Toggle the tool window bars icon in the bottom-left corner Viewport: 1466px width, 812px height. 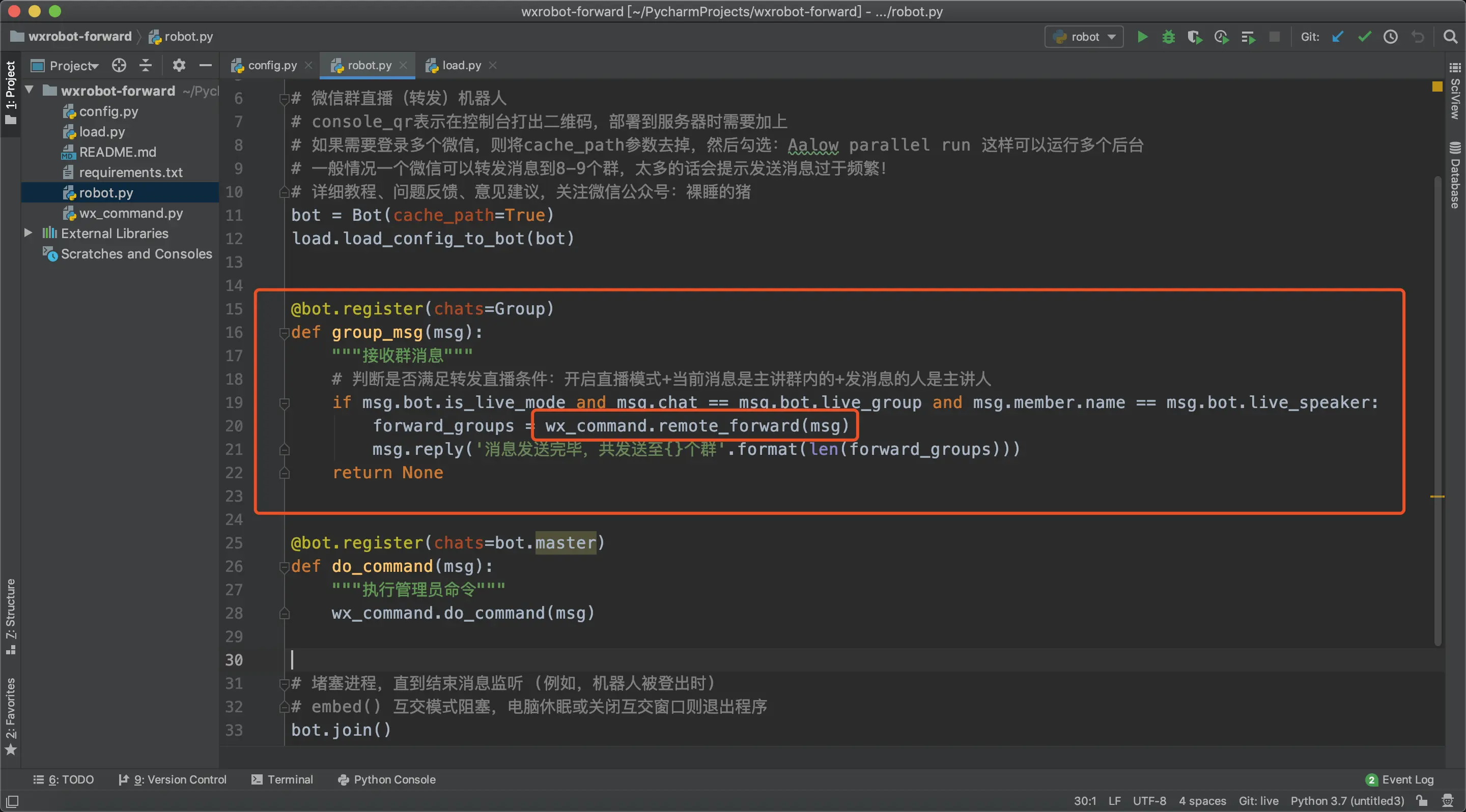coord(11,801)
